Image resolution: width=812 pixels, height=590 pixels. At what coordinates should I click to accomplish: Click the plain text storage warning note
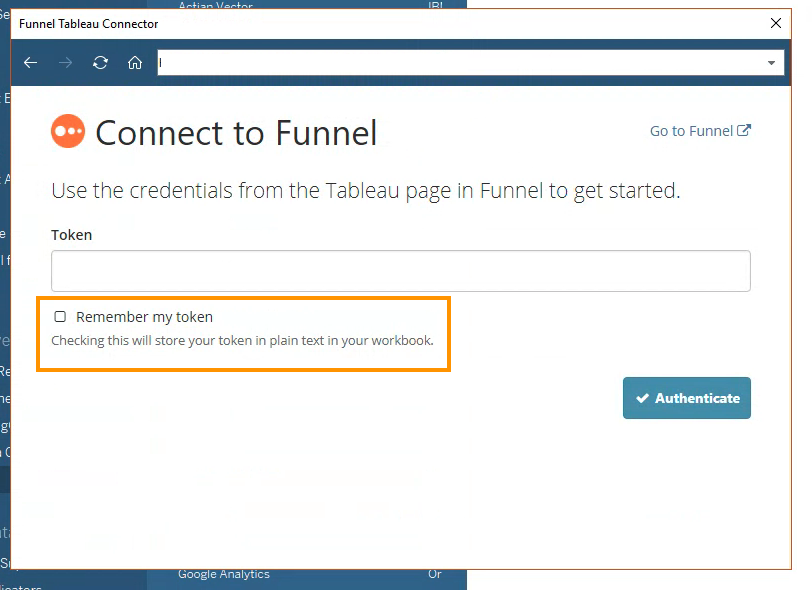point(242,340)
